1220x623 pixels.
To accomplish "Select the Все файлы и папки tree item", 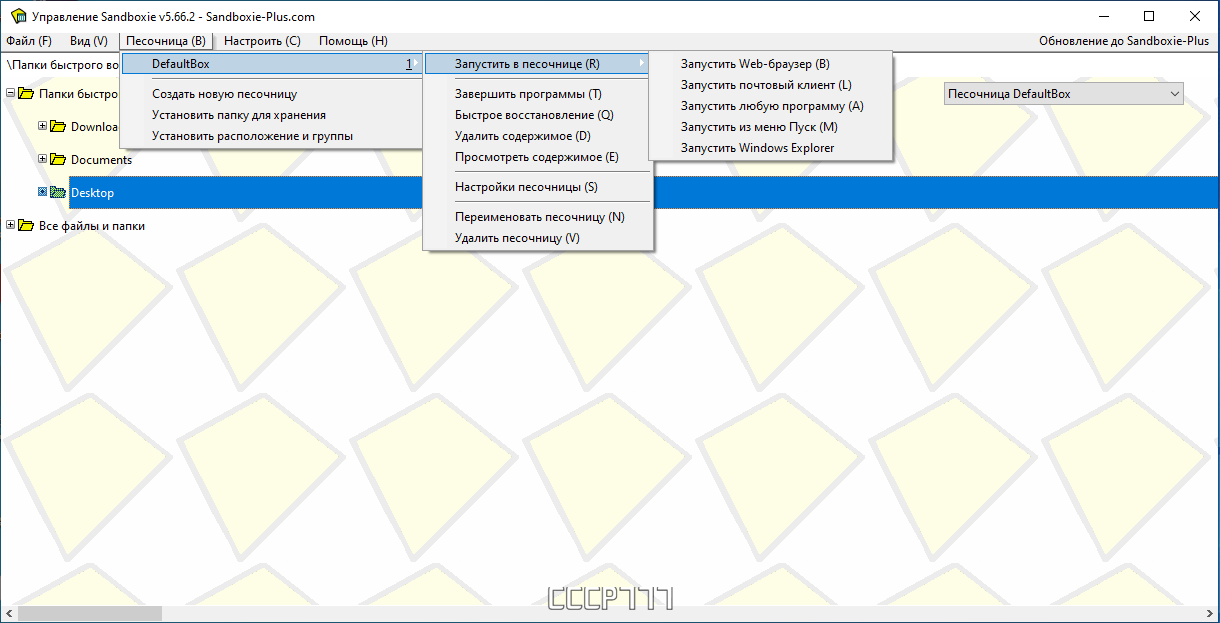I will tap(92, 226).
